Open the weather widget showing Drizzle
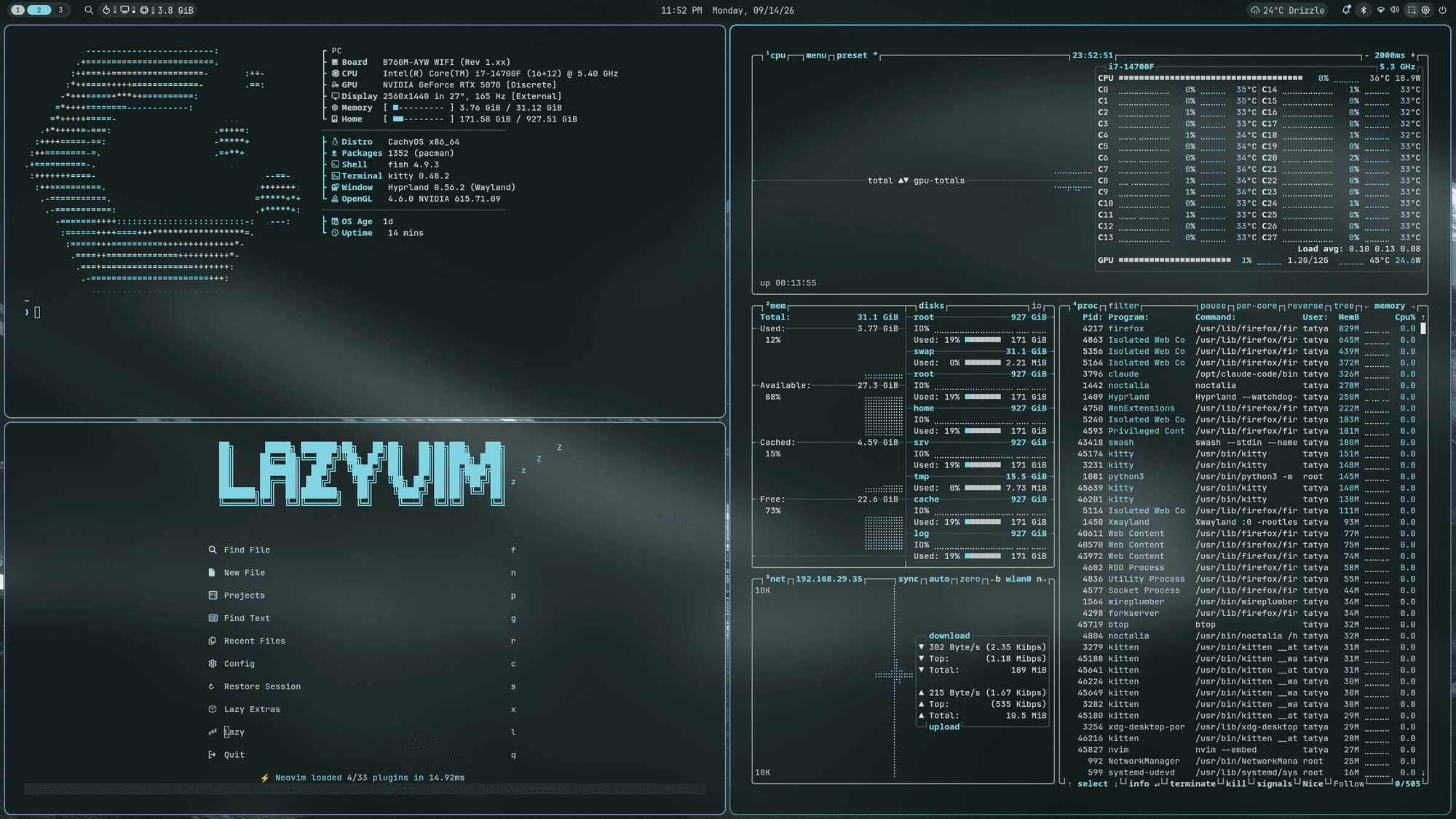Viewport: 1456px width, 819px height. [1288, 10]
